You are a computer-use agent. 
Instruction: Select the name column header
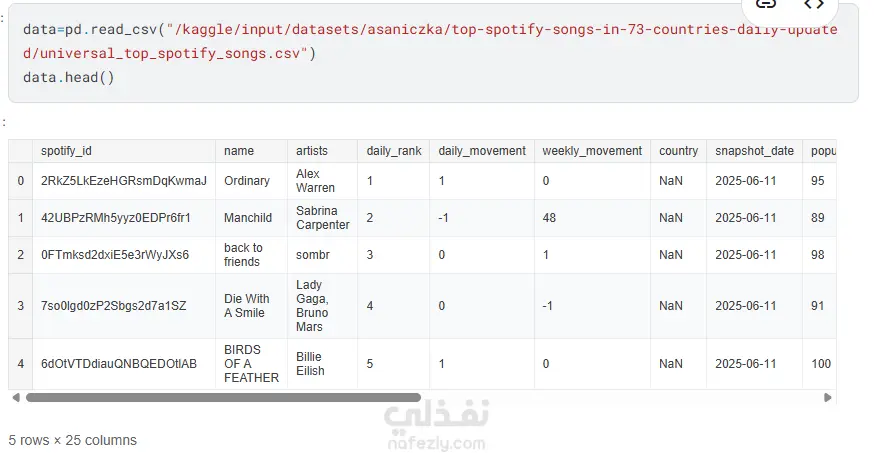click(x=239, y=151)
